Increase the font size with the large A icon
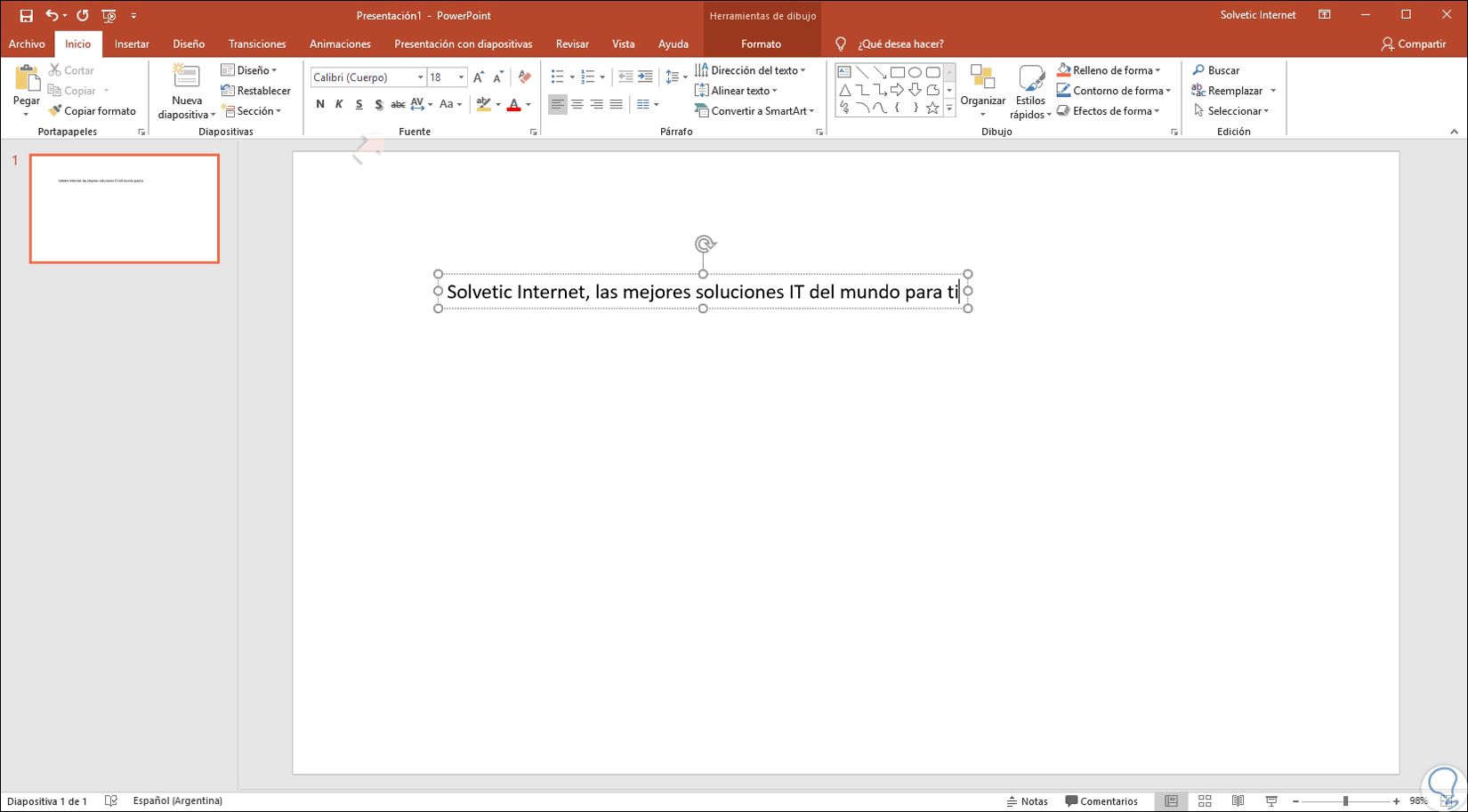This screenshot has height=812, width=1468. [x=480, y=77]
